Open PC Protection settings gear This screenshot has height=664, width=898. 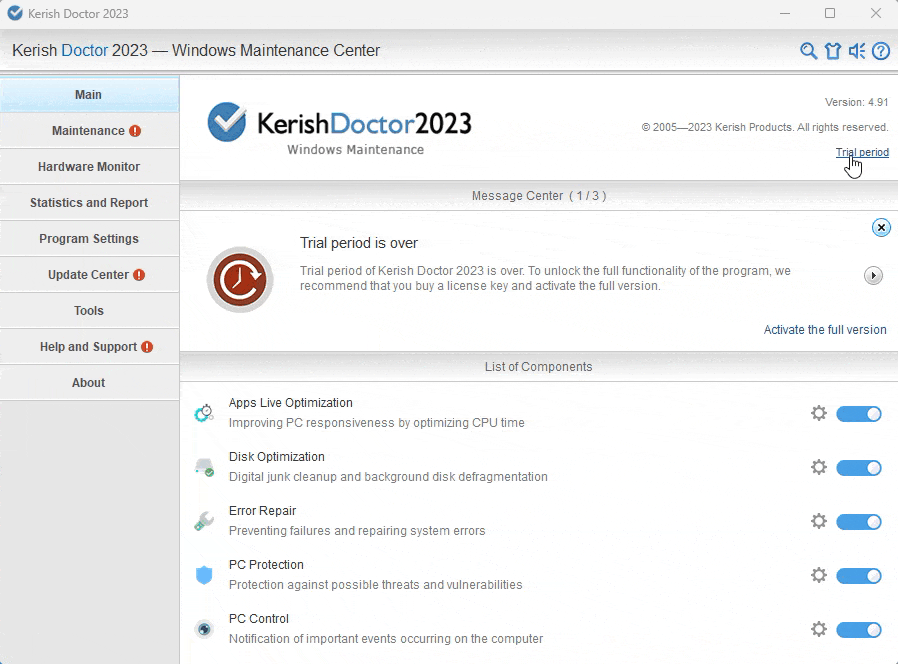(x=819, y=575)
